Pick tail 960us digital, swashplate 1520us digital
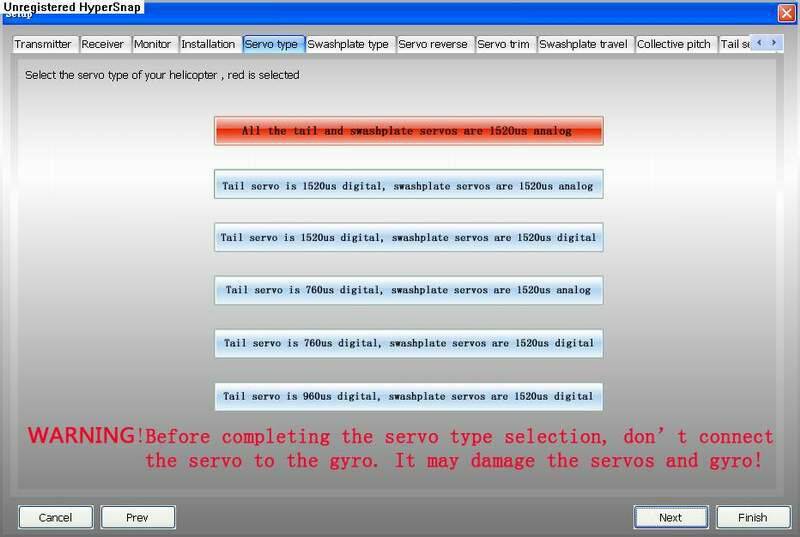 [408, 396]
